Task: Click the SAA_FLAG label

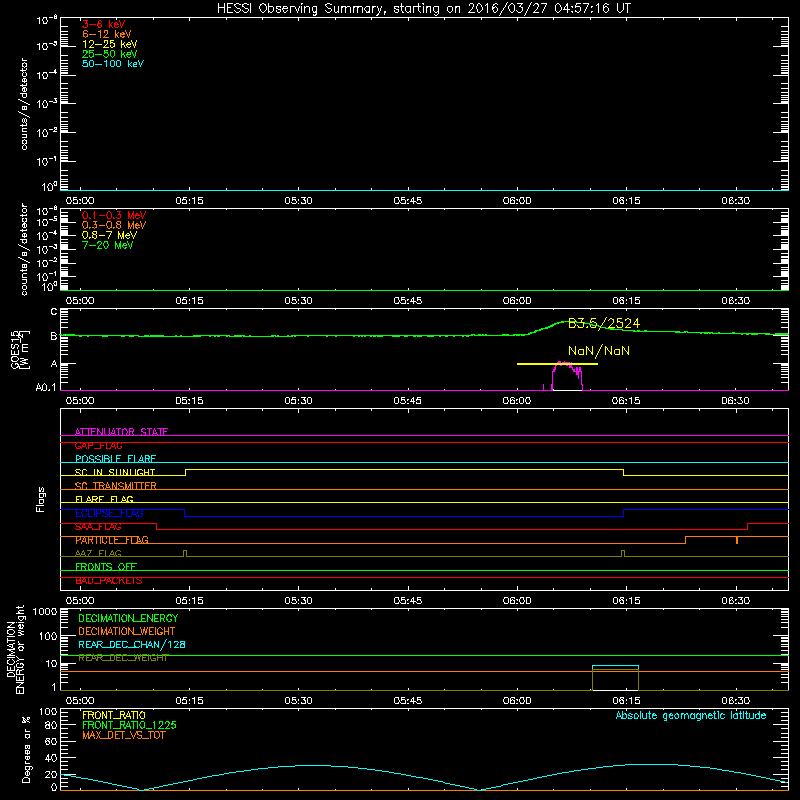Action: coord(98,527)
